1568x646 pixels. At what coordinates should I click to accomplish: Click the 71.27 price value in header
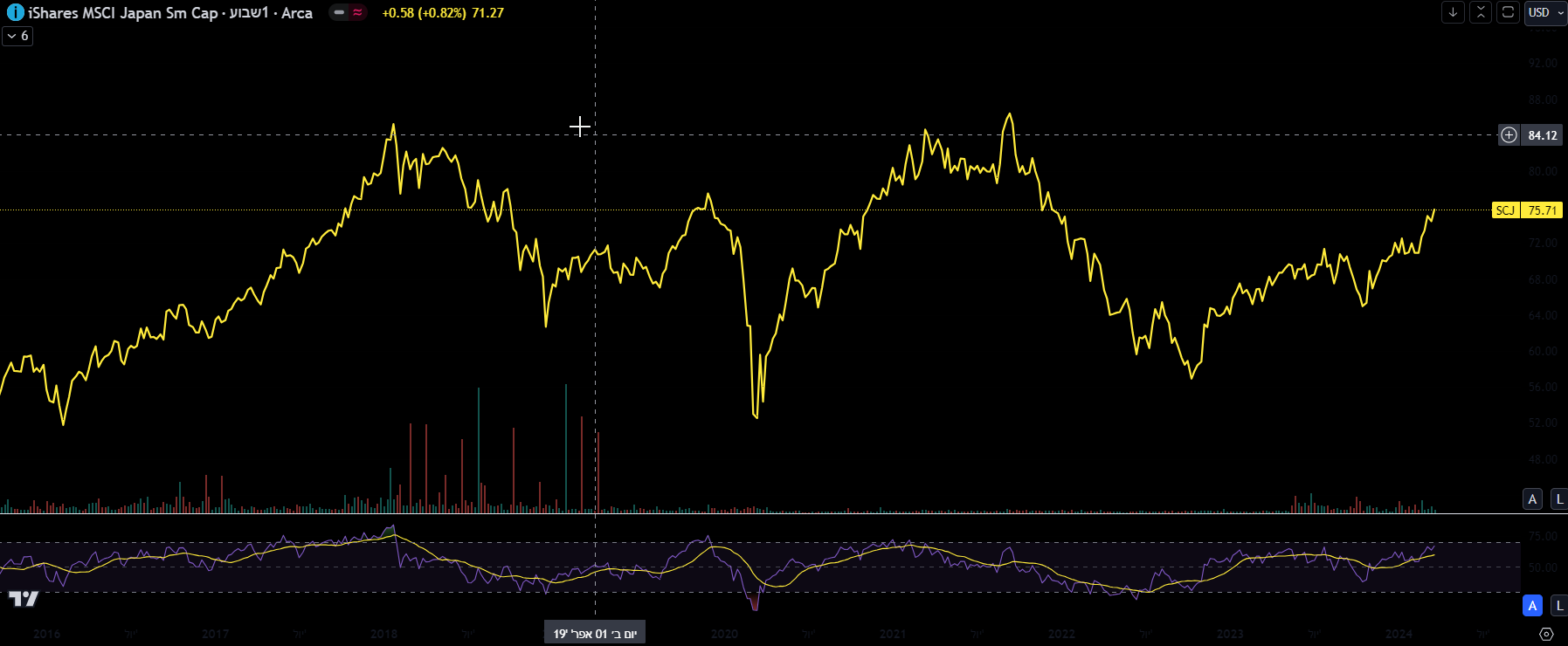click(x=487, y=13)
